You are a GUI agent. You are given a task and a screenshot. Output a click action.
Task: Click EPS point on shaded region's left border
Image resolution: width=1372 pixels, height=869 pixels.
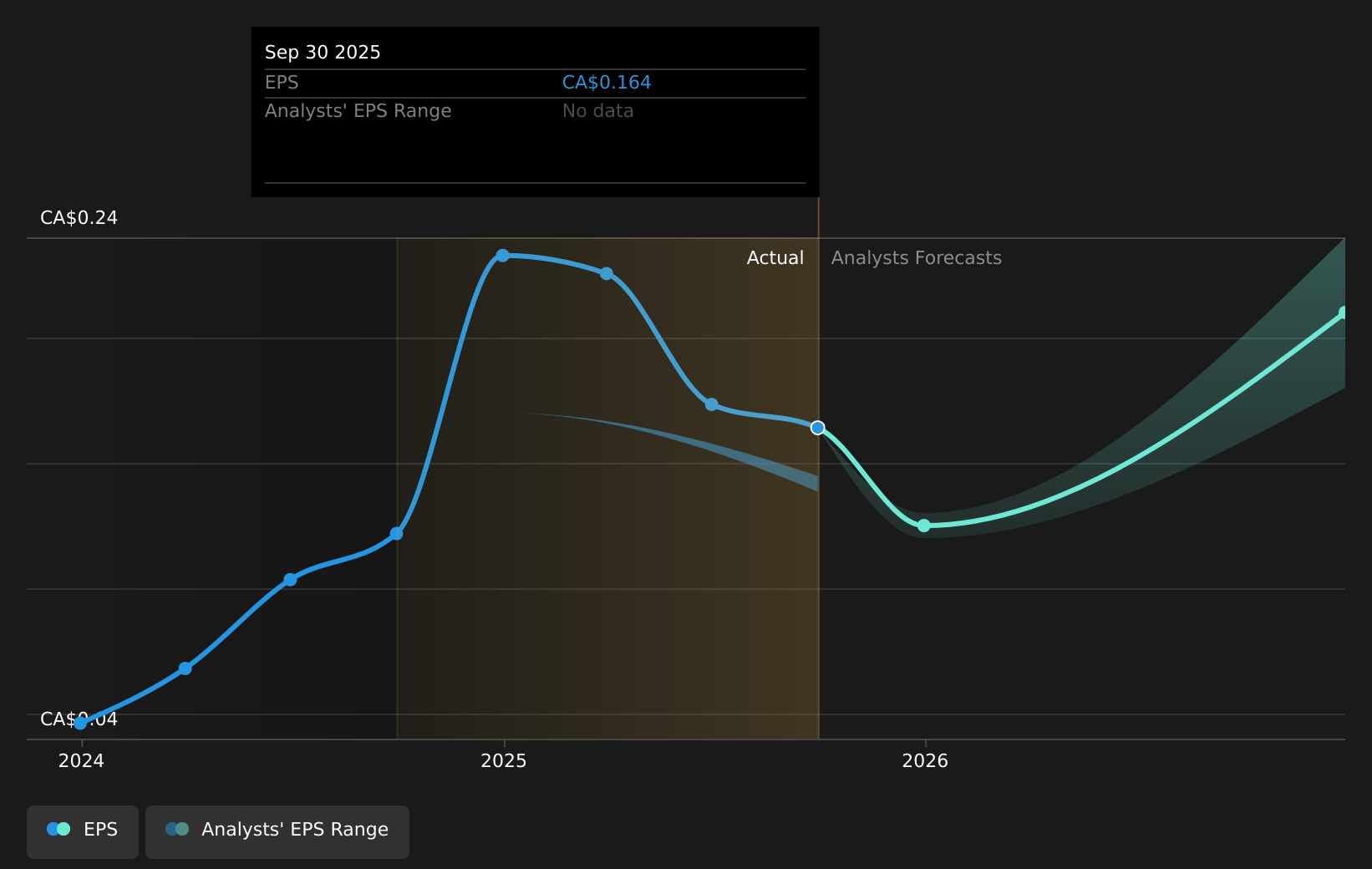397,534
